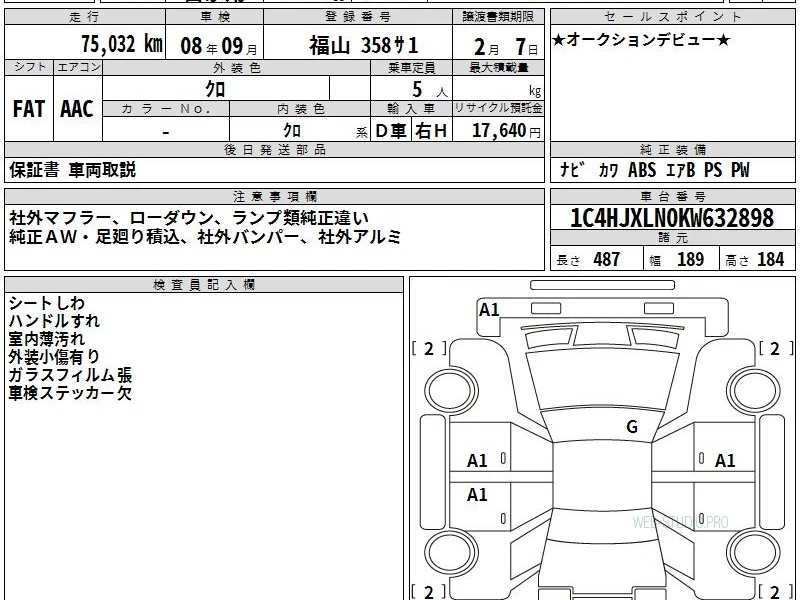
Task: Click the 輸入車 header
Action: pos(411,109)
